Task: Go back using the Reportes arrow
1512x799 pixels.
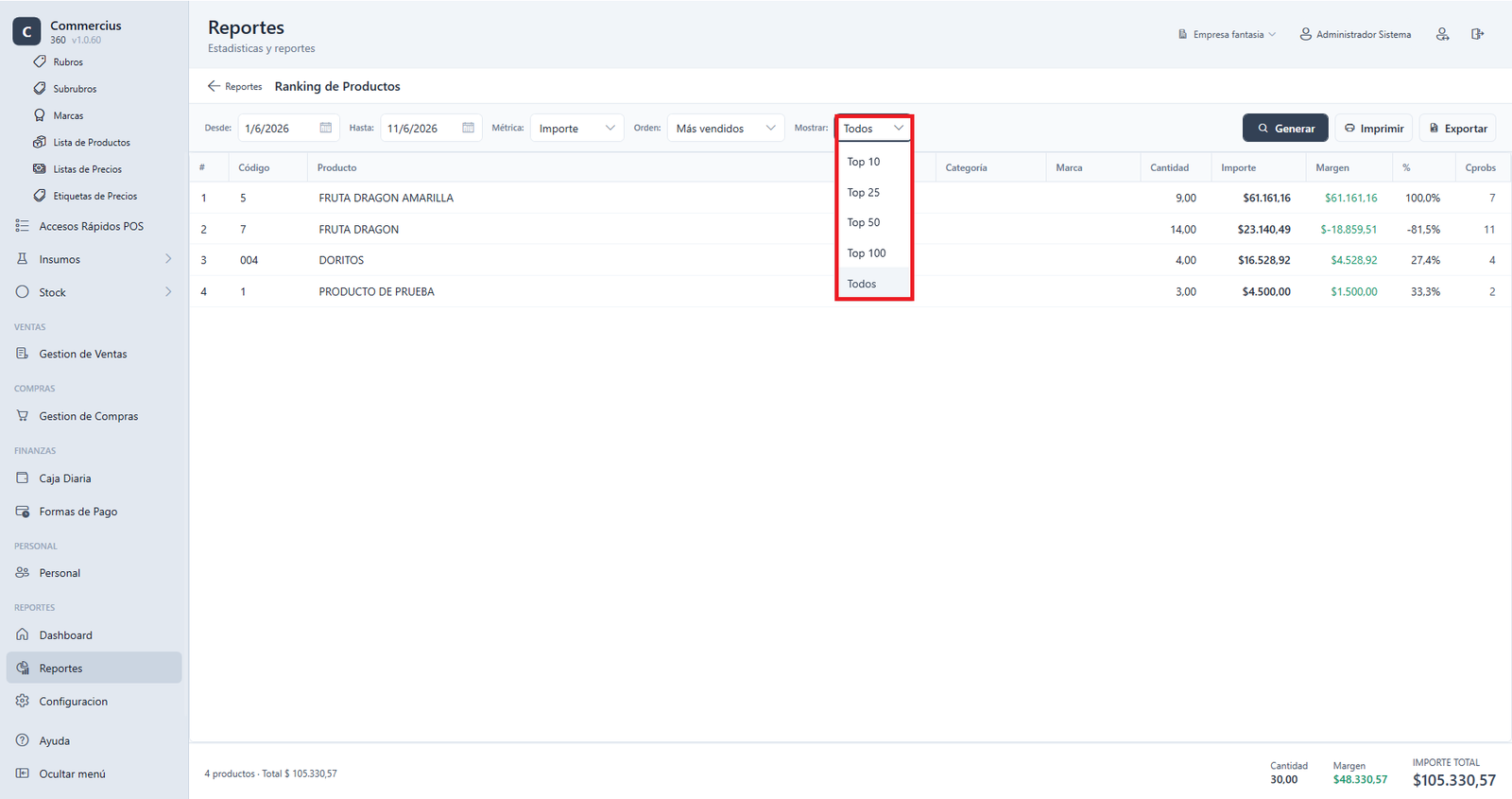Action: [234, 86]
